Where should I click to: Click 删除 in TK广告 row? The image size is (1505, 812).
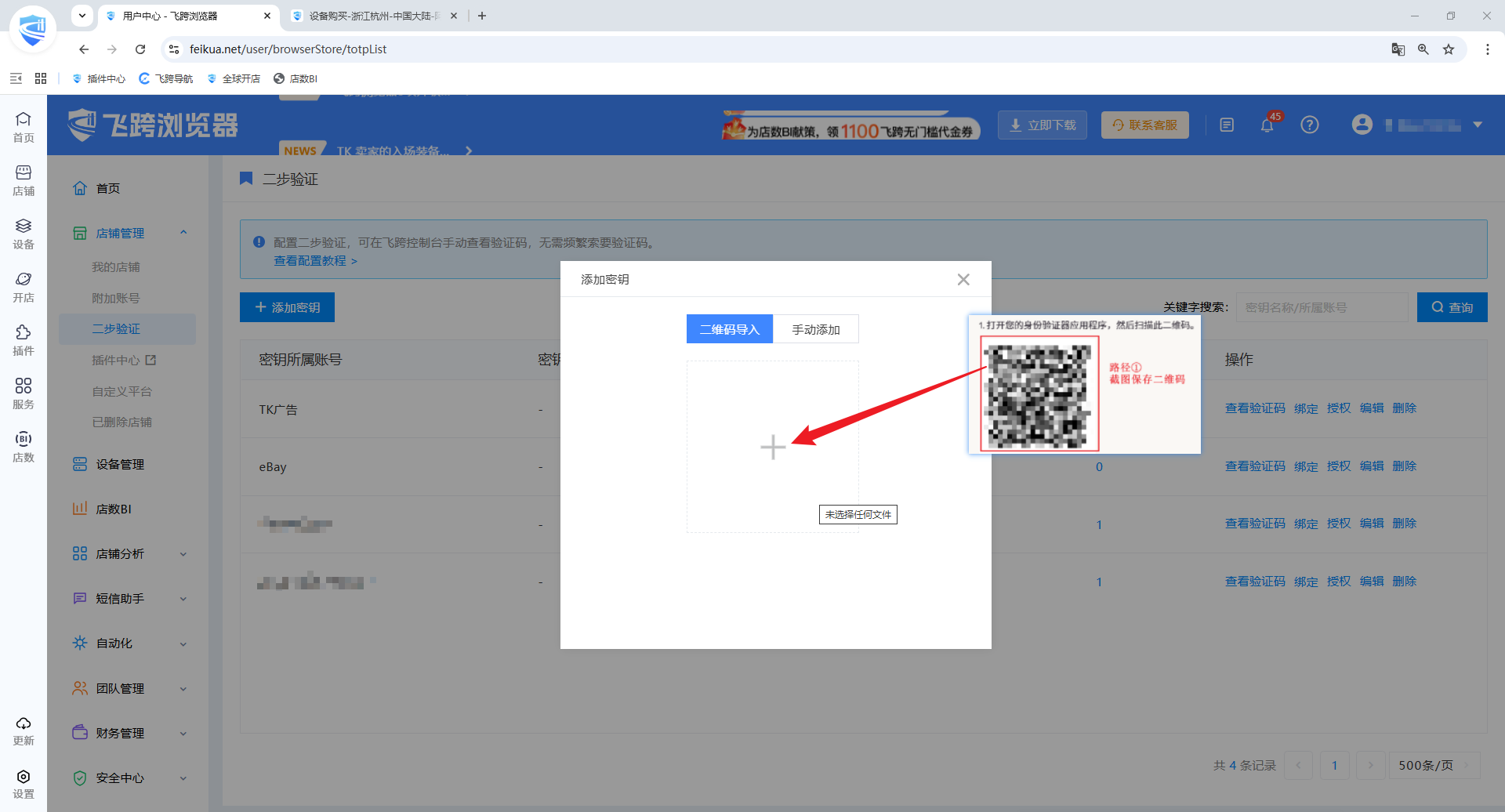pos(1405,408)
